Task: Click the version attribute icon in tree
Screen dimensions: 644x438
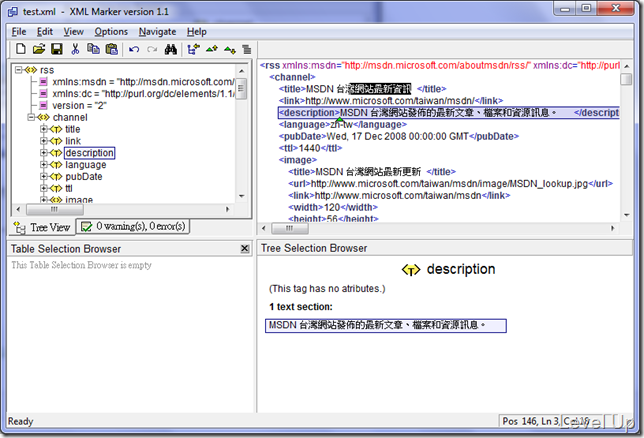Action: [43, 106]
